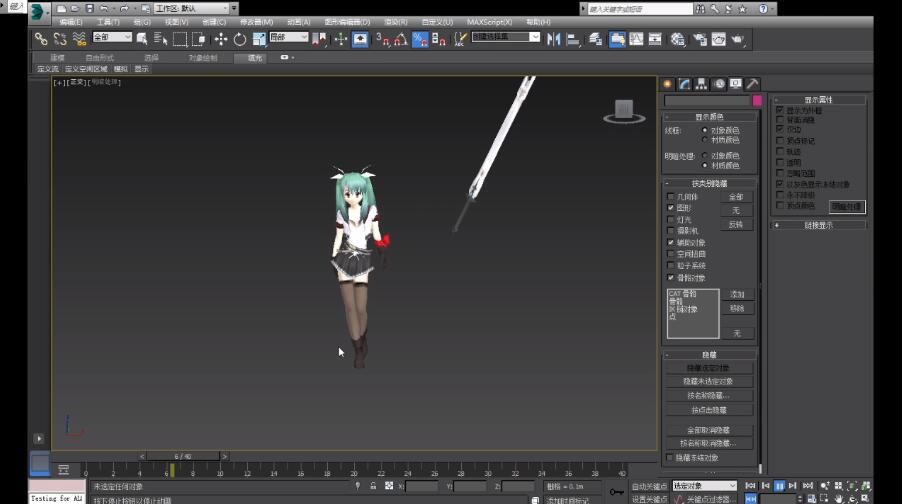Switch to the Modify command panel tab
Screen dimensions: 902x504
[684, 84]
